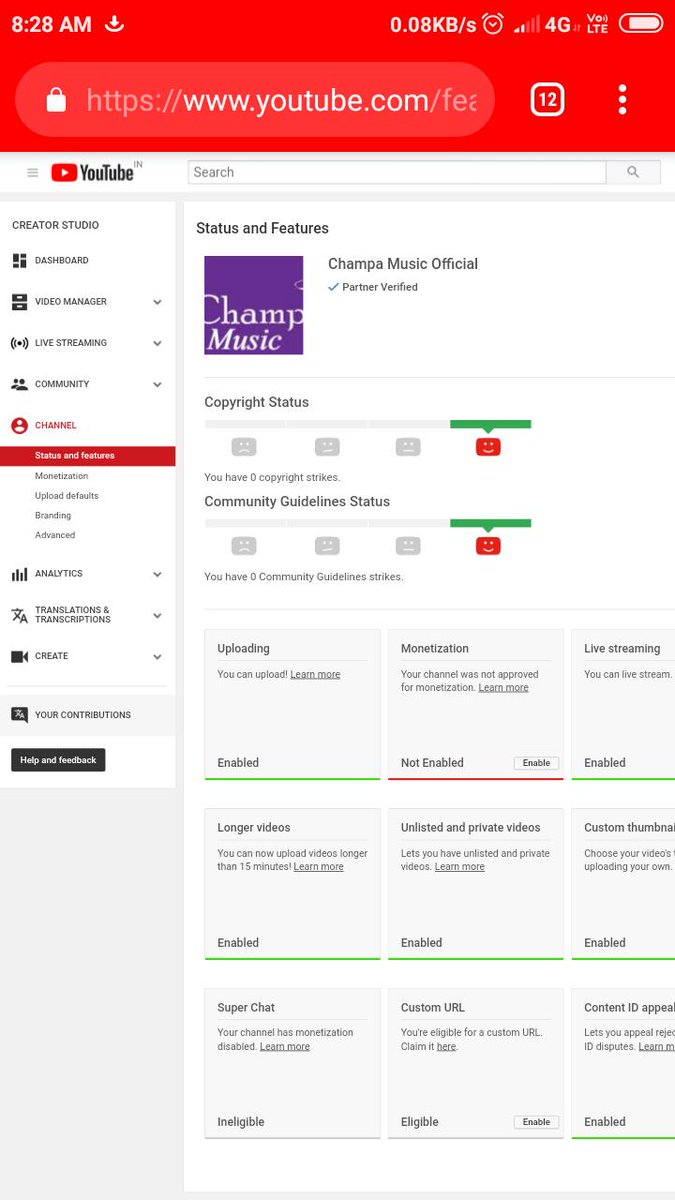The height and width of the screenshot is (1200, 675).
Task: Click the 'here' link in Custom URL card
Action: pyautogui.click(x=446, y=1047)
